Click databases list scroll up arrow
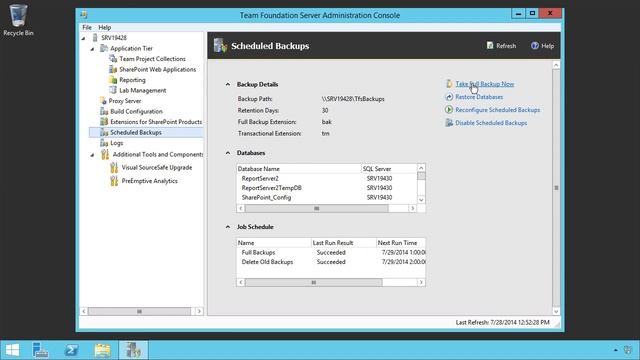Screen dimensions: 640x360 tap(421, 168)
